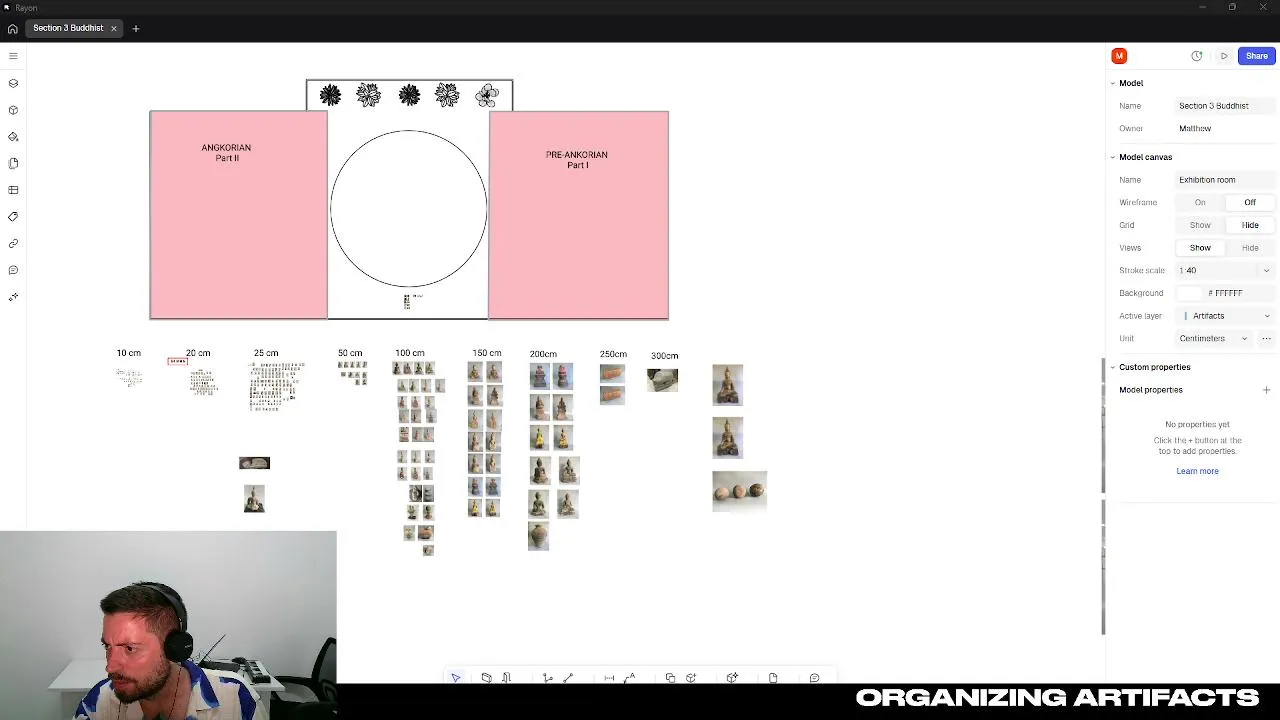Go to home icon in tab bar
The width and height of the screenshot is (1280, 720).
click(x=12, y=29)
